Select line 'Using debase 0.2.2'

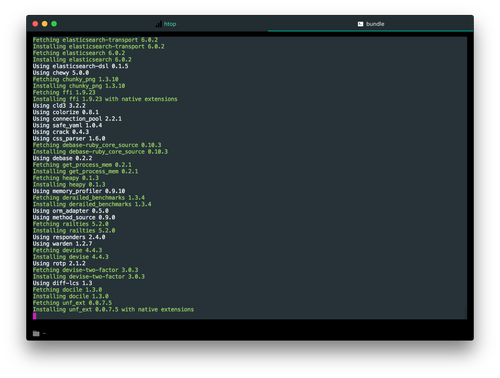point(63,158)
